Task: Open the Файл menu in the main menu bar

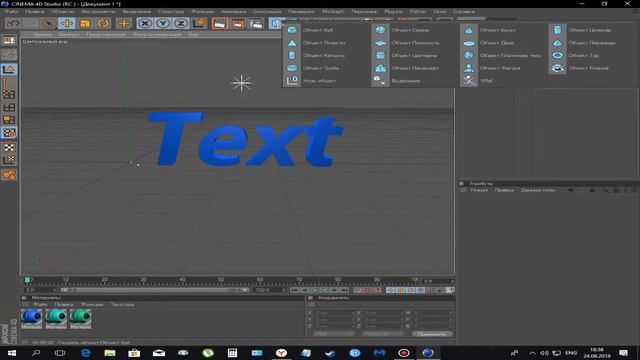Action: 11,11
